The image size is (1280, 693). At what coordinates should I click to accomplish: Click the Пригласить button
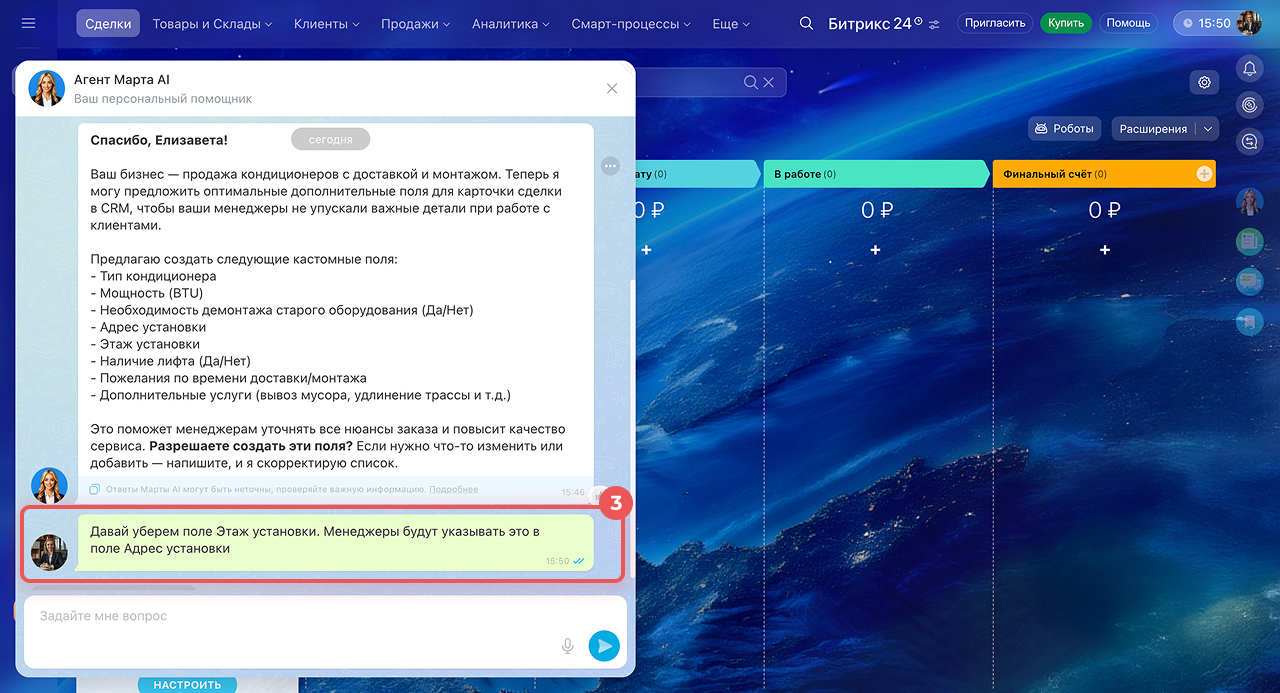[995, 23]
